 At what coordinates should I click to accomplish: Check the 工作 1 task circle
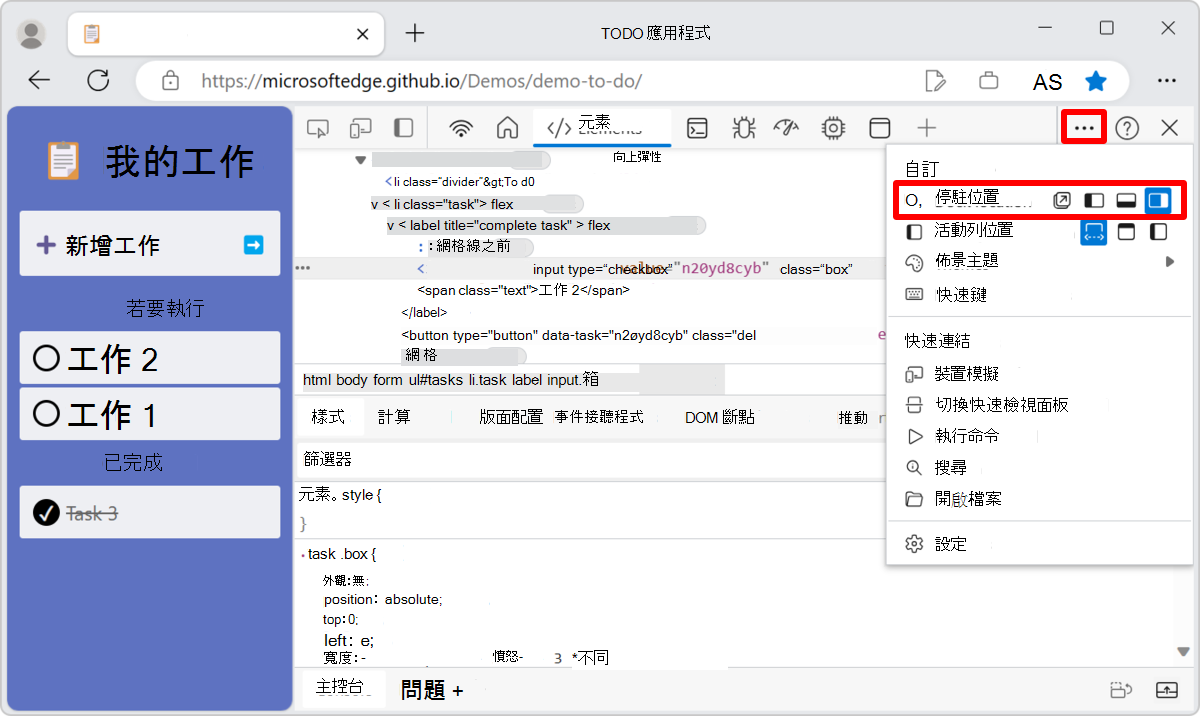pos(46,414)
